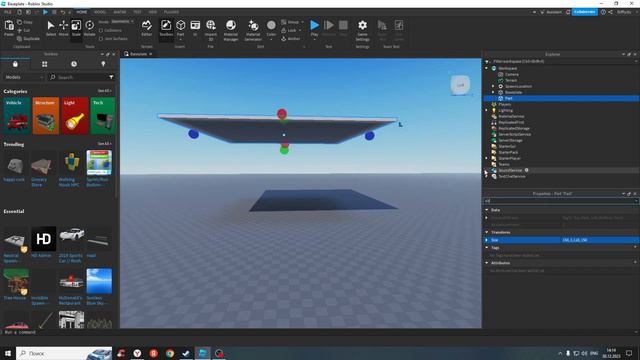
Task: Toggle the Collisions checkbox
Action: (x=101, y=31)
